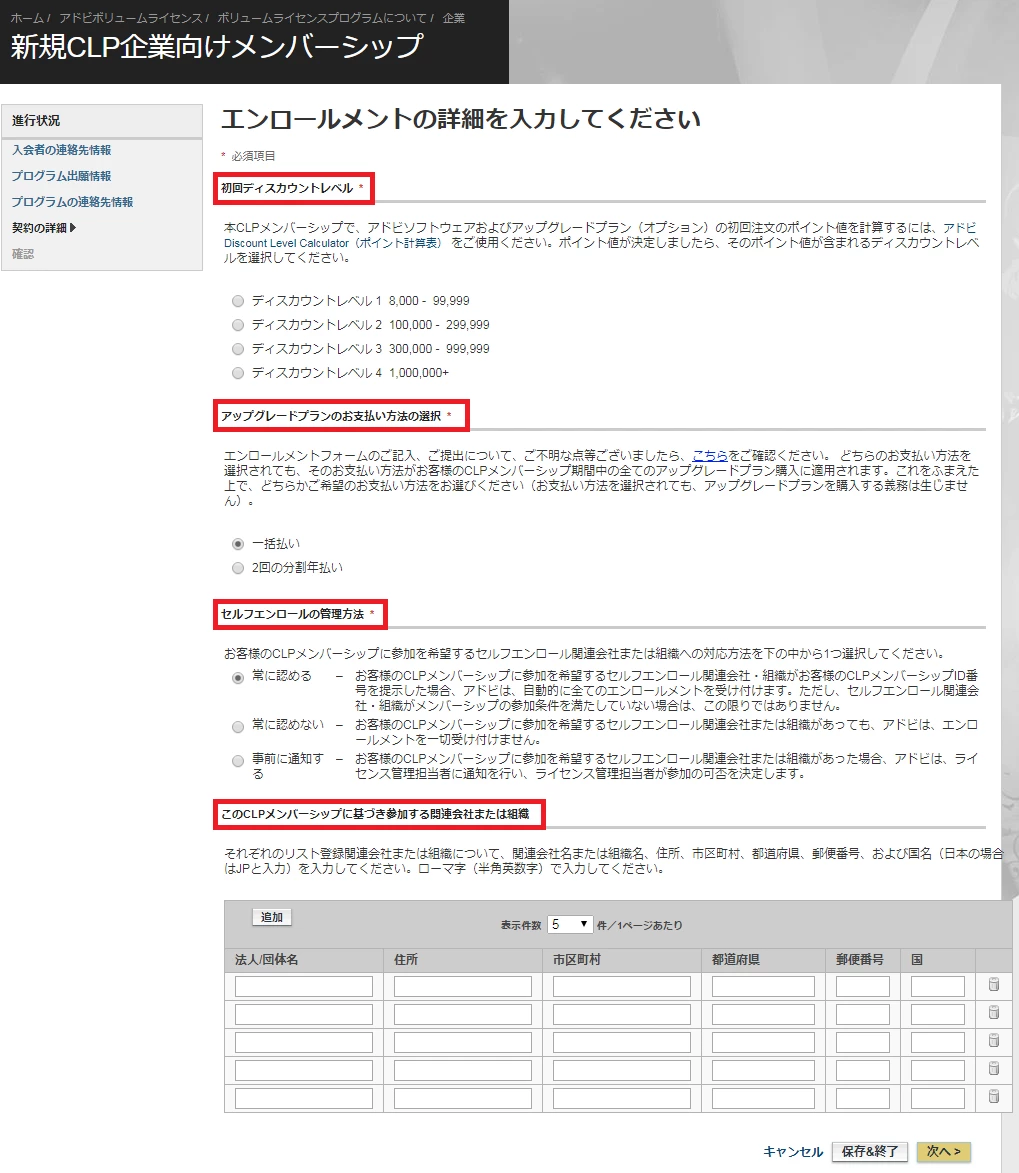Select ディスカウントレベル 2 radio button
Viewport: 1019px width, 1173px height.
[x=238, y=325]
